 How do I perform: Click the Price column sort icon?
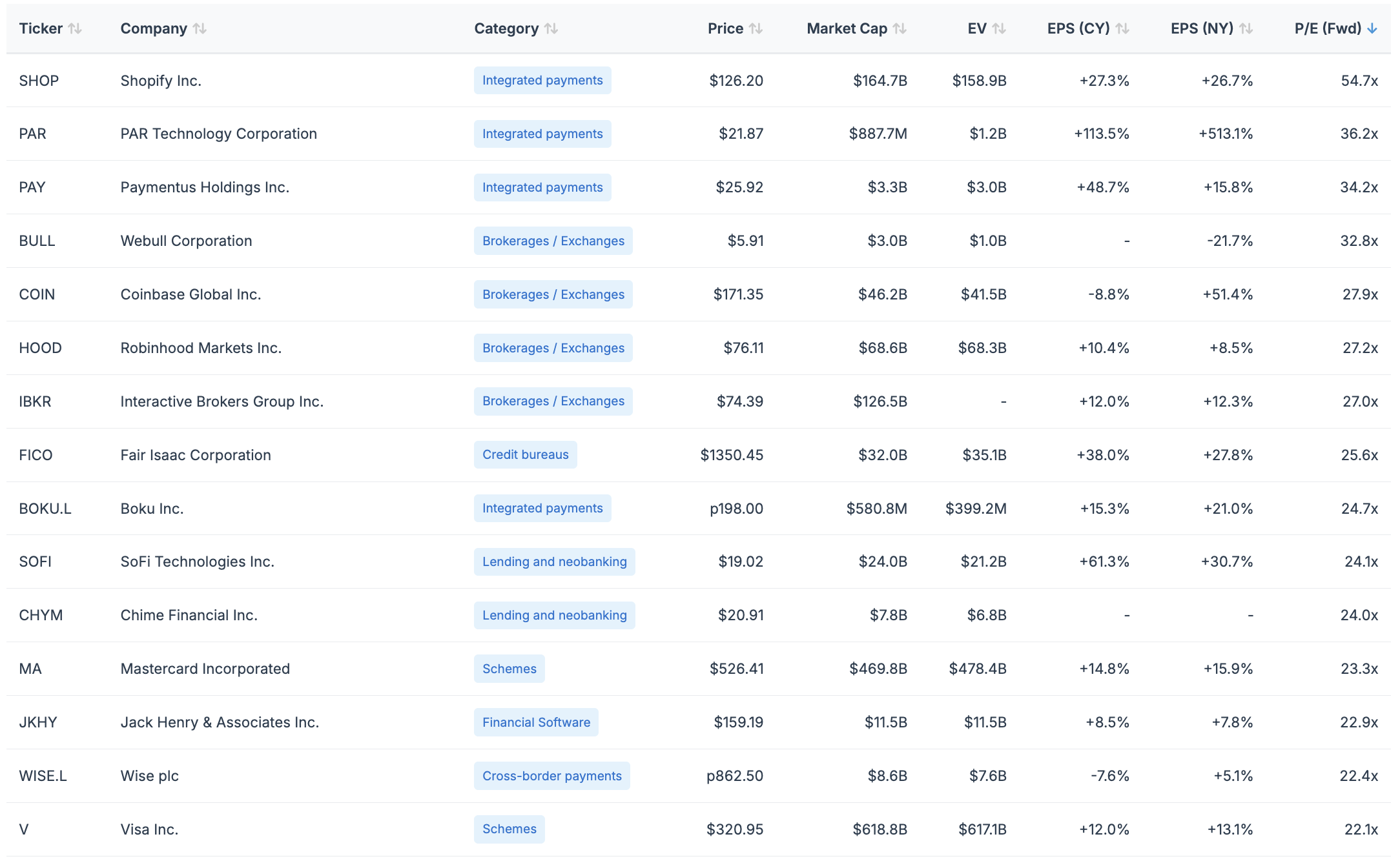coord(756,28)
